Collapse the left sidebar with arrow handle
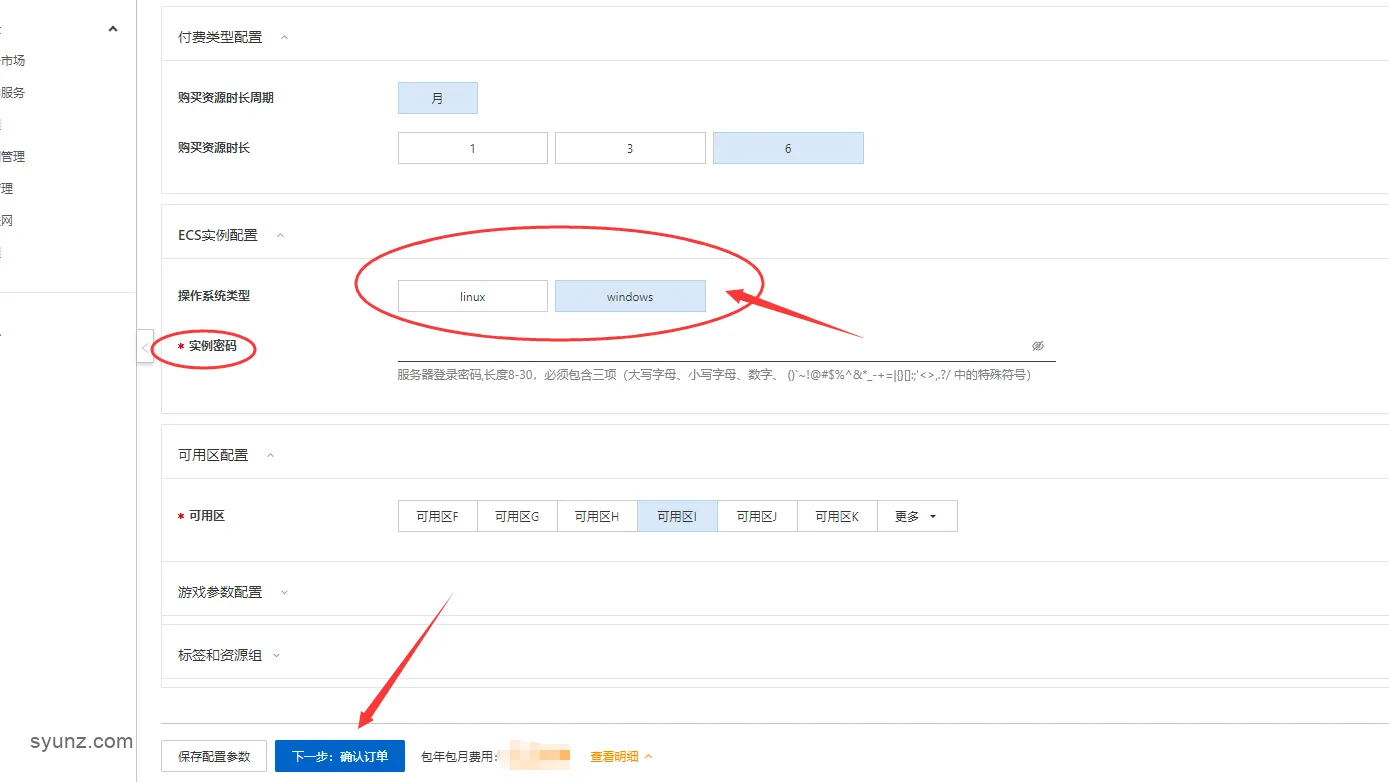1389x782 pixels. 145,347
